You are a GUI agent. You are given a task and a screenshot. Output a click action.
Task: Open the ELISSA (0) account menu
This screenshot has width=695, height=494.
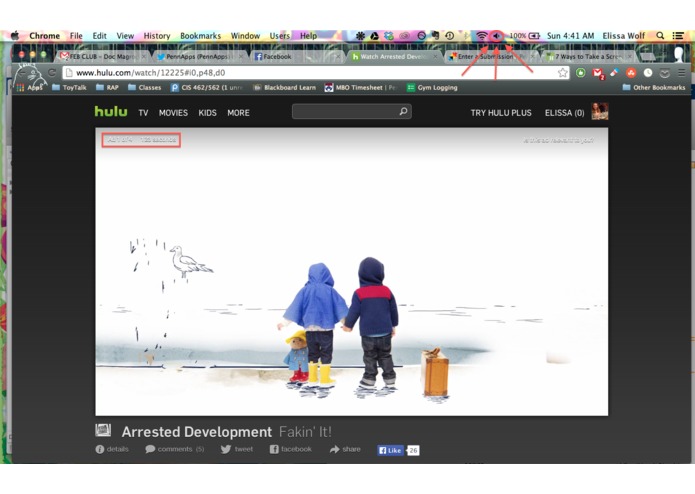[x=564, y=113]
